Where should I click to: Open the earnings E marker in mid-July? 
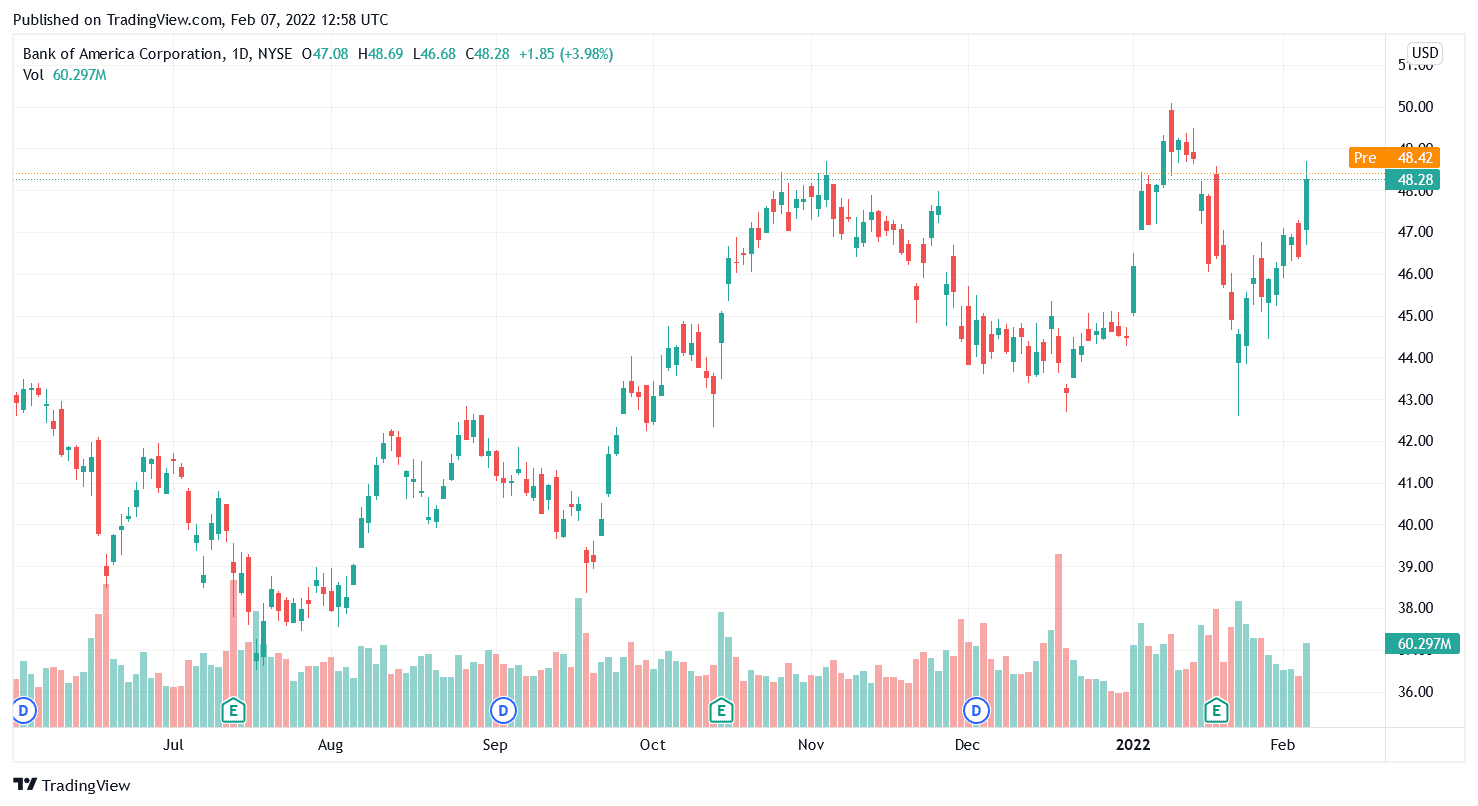(x=233, y=711)
